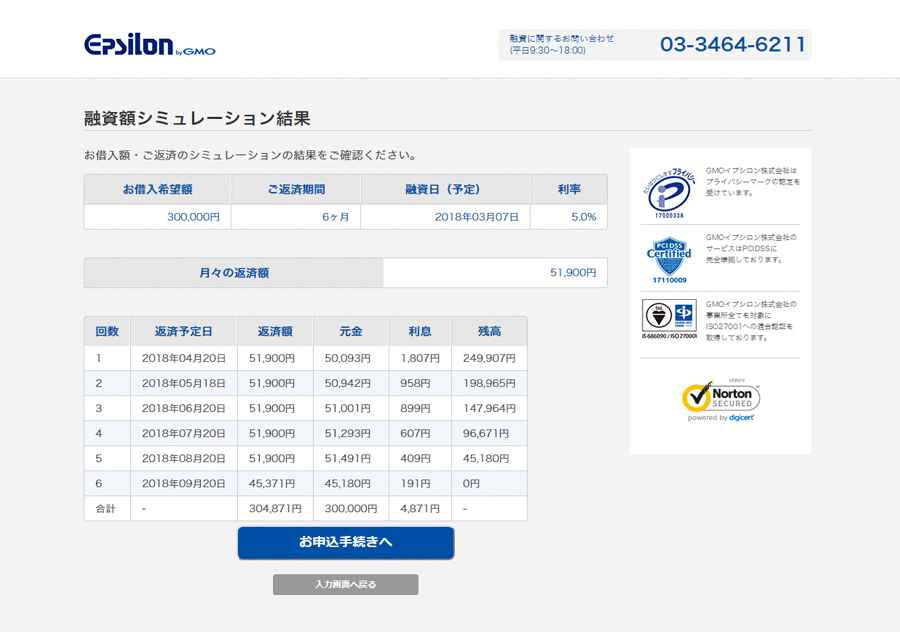
Task: Click the date 2018年09月20日
Action: coord(184,484)
